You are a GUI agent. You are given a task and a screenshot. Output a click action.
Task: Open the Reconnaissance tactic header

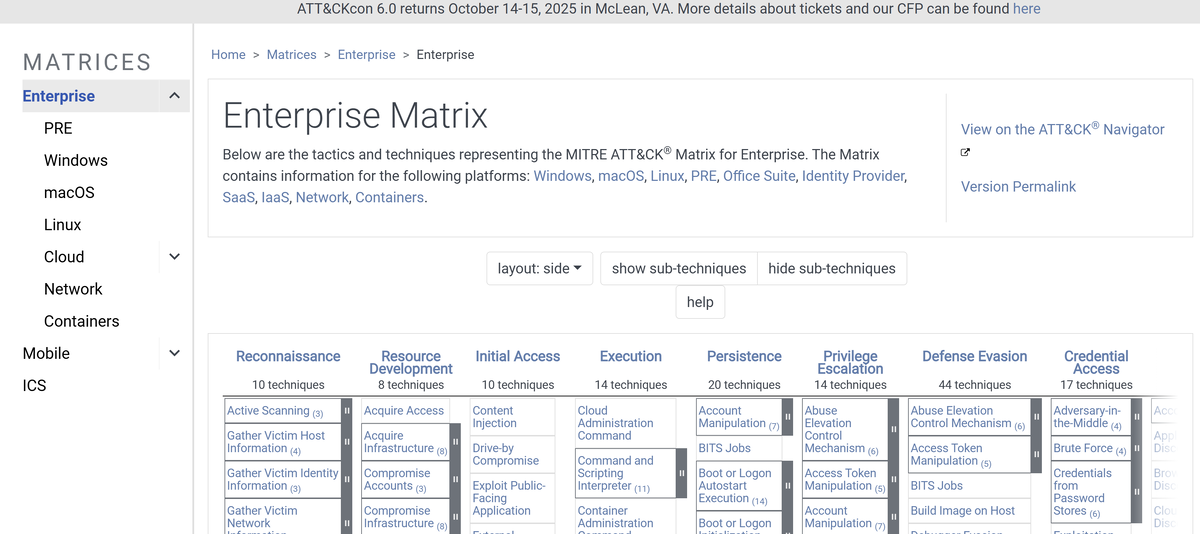click(288, 356)
